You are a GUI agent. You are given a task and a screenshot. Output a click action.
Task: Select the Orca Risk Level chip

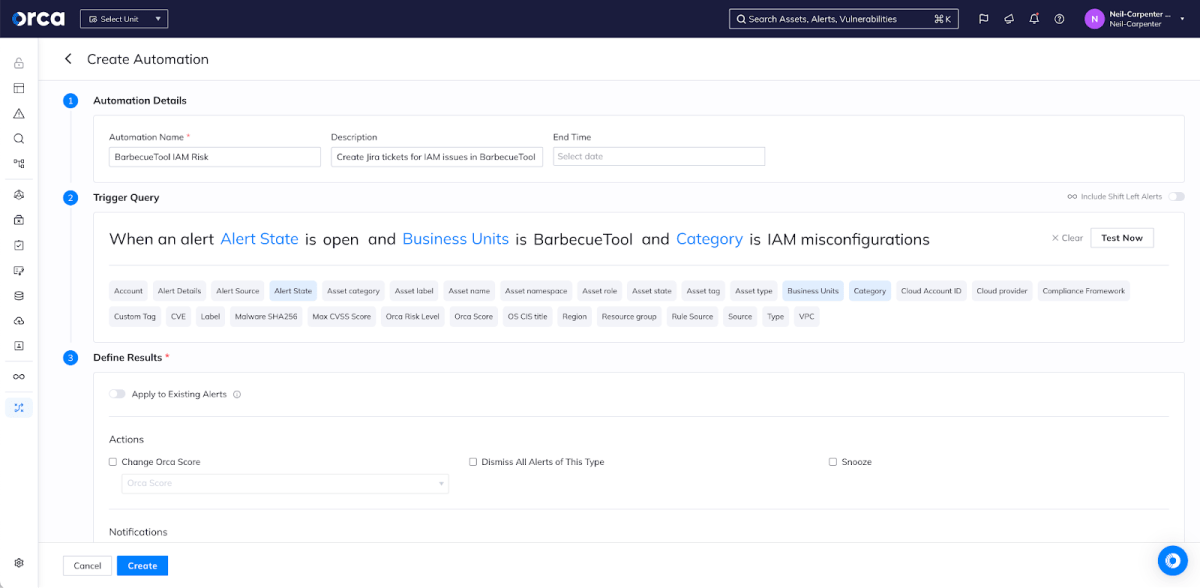412,317
